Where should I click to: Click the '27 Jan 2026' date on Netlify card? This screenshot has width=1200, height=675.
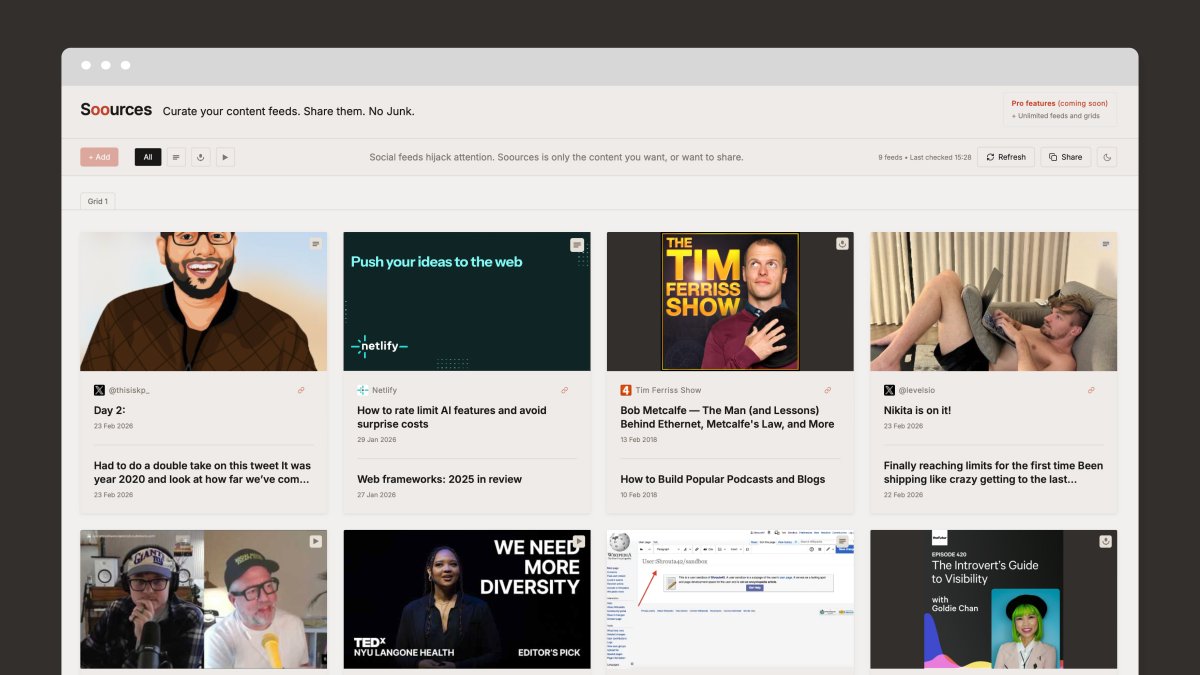pyautogui.click(x=376, y=495)
